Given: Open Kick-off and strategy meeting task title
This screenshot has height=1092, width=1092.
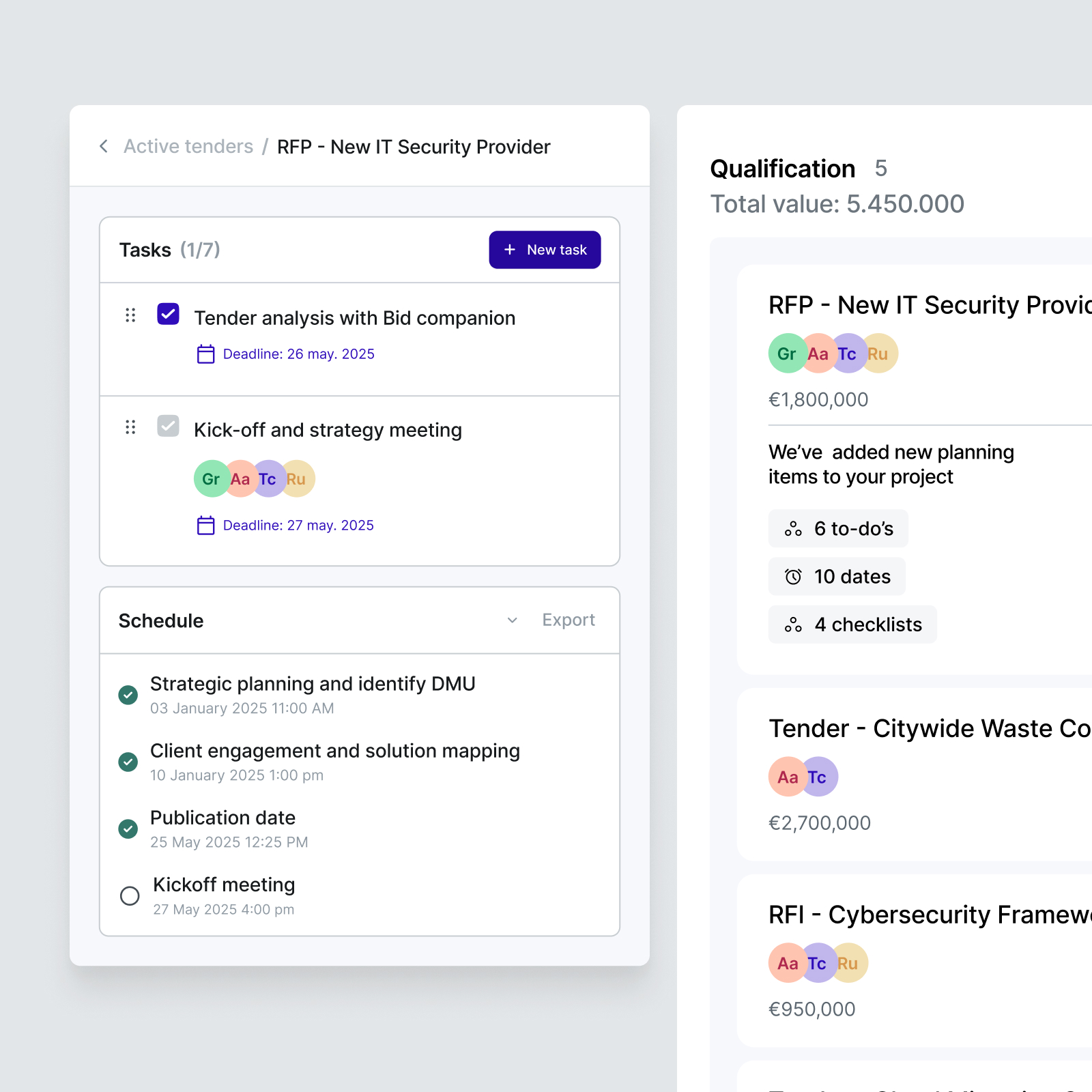Looking at the screenshot, I should 328,430.
